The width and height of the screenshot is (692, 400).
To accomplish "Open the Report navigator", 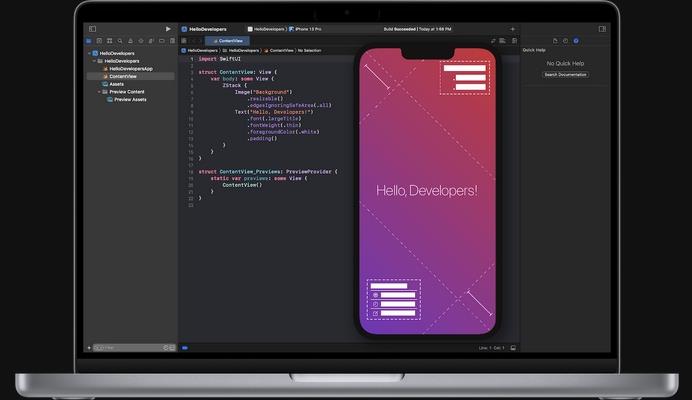I will [x=172, y=41].
